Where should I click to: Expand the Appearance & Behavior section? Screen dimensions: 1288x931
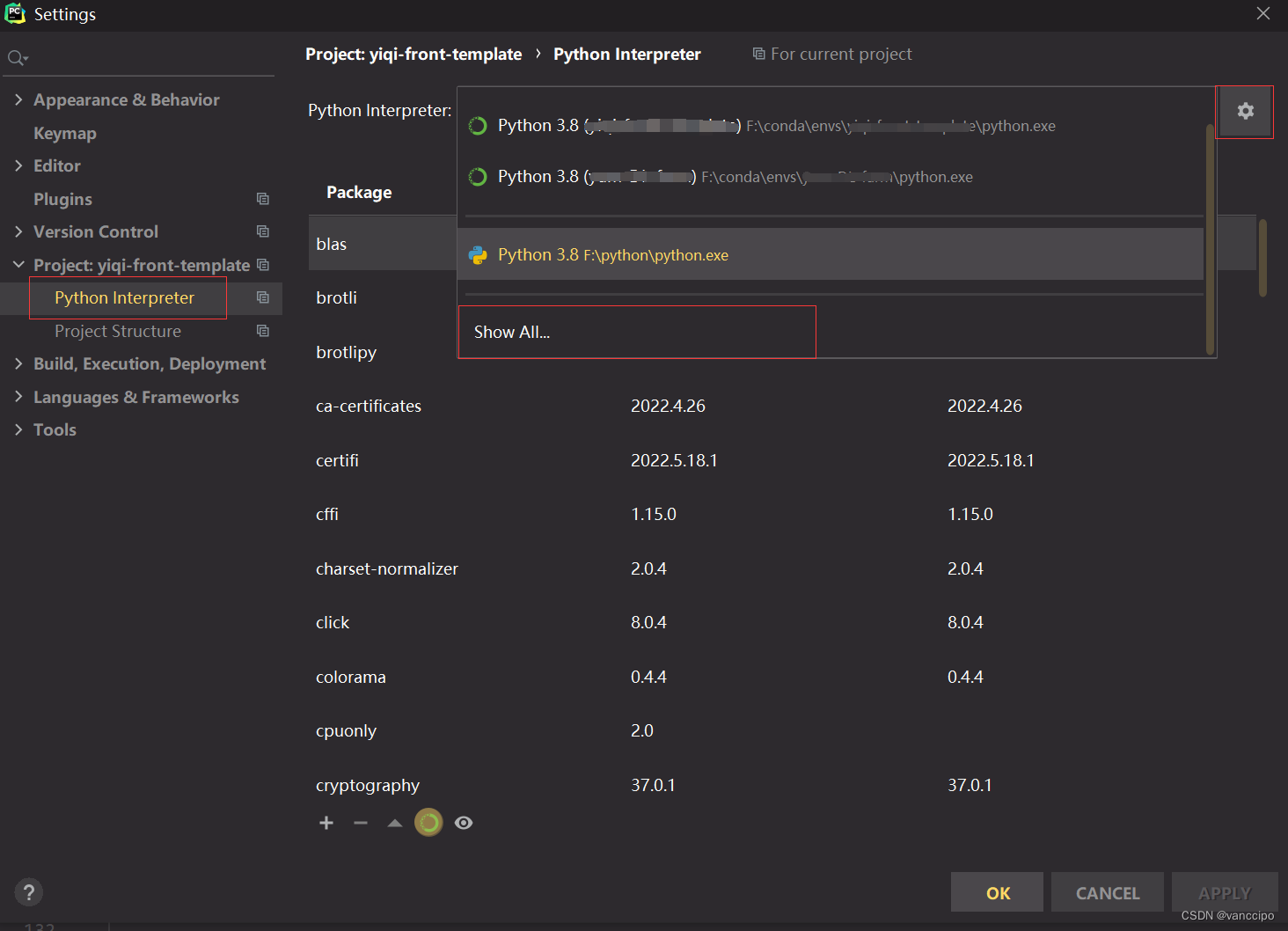point(18,99)
